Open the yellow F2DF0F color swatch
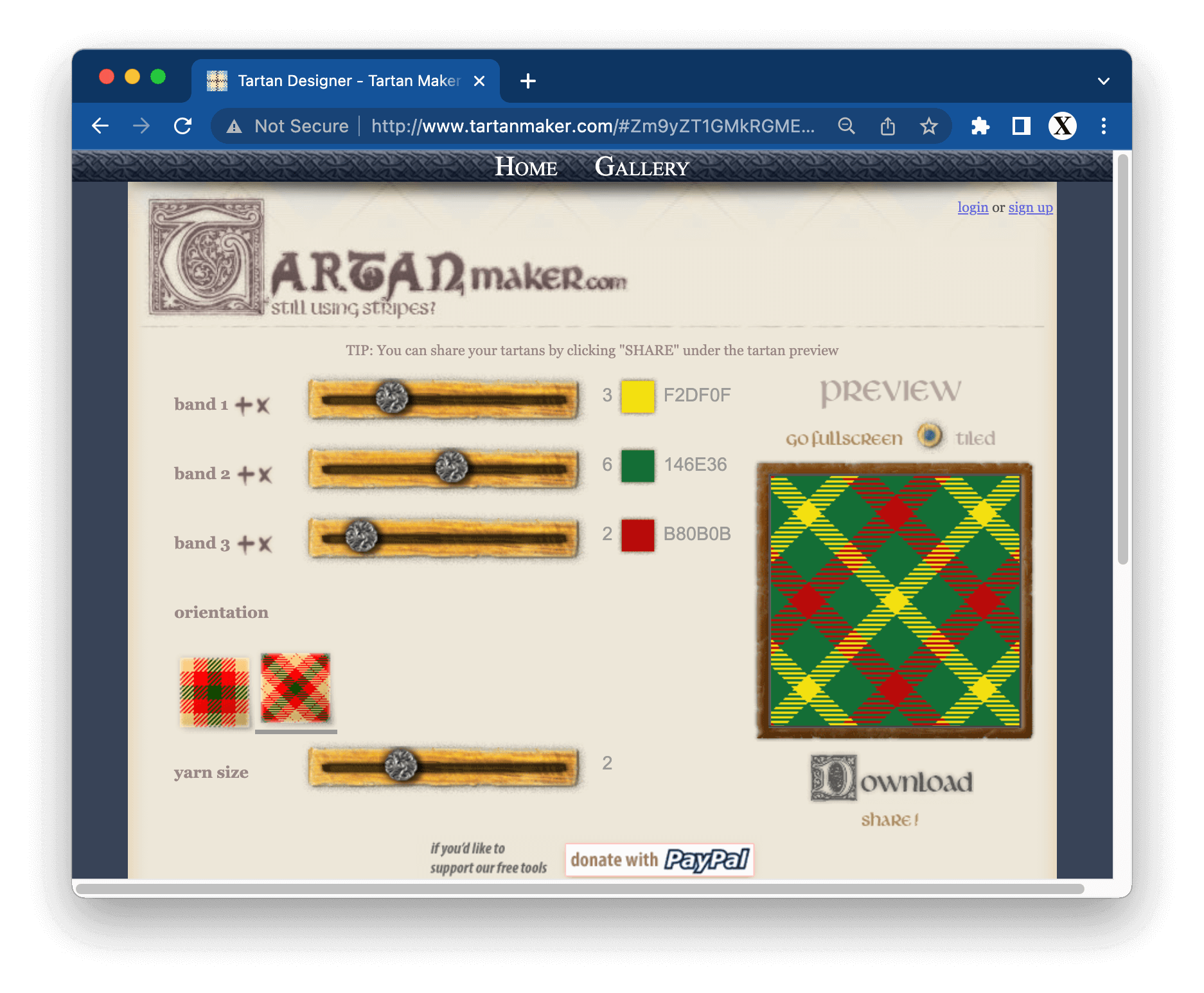Viewport: 1204px width, 993px height. coord(637,396)
